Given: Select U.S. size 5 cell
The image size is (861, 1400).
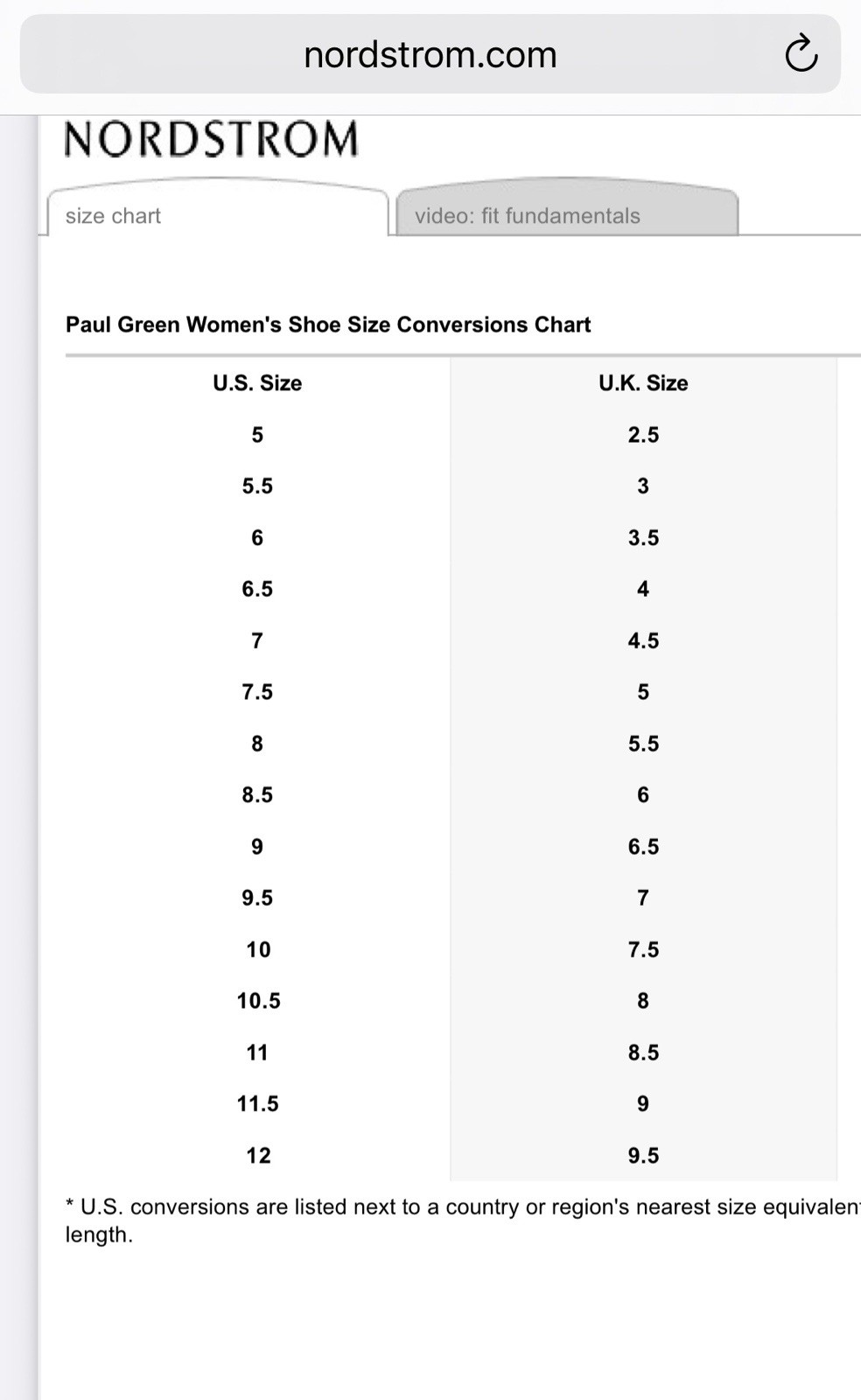Looking at the screenshot, I should (257, 435).
